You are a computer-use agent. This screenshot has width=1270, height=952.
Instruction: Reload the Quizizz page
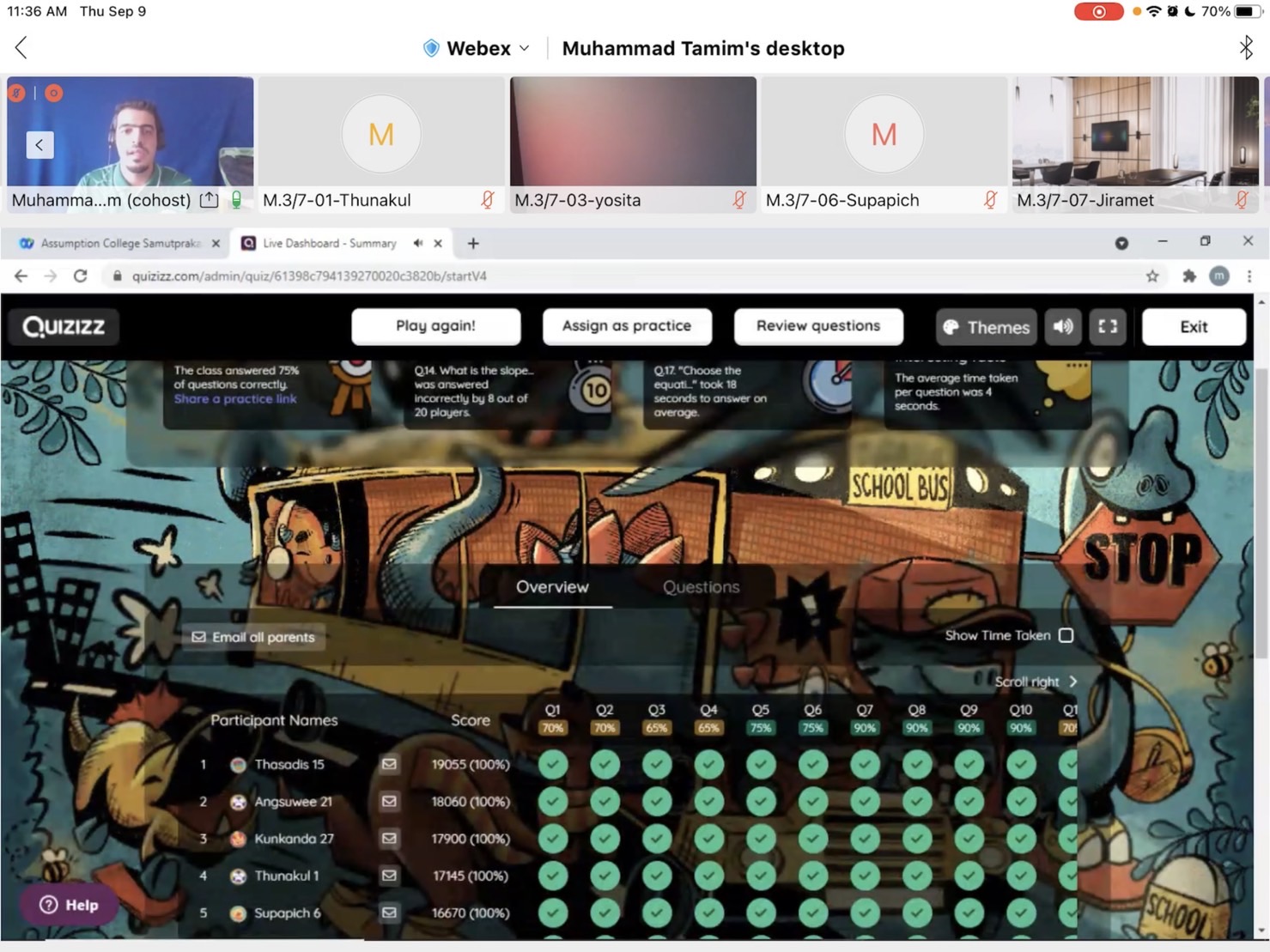tap(81, 276)
